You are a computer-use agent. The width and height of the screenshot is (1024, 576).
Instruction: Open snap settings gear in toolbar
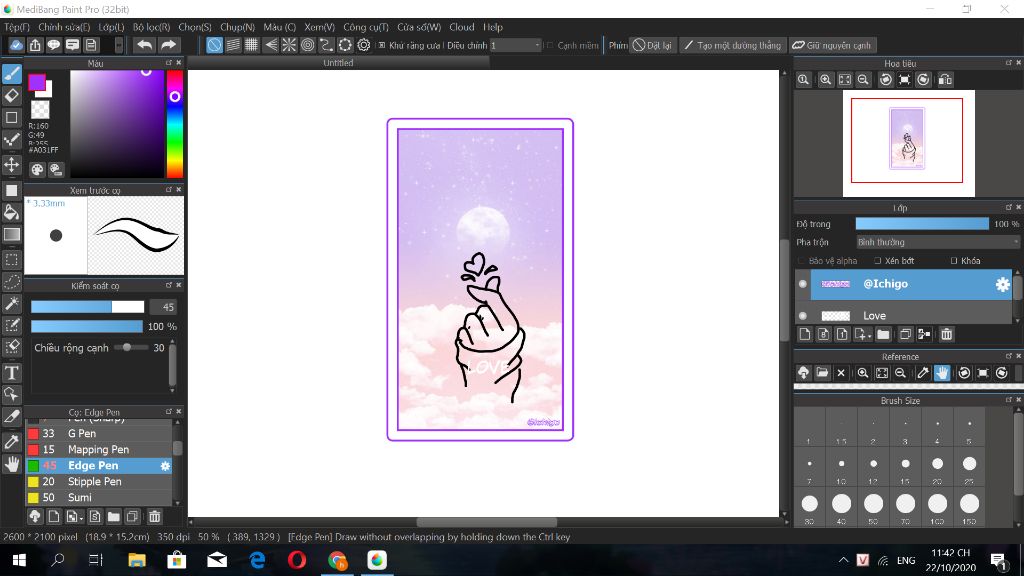pos(364,45)
